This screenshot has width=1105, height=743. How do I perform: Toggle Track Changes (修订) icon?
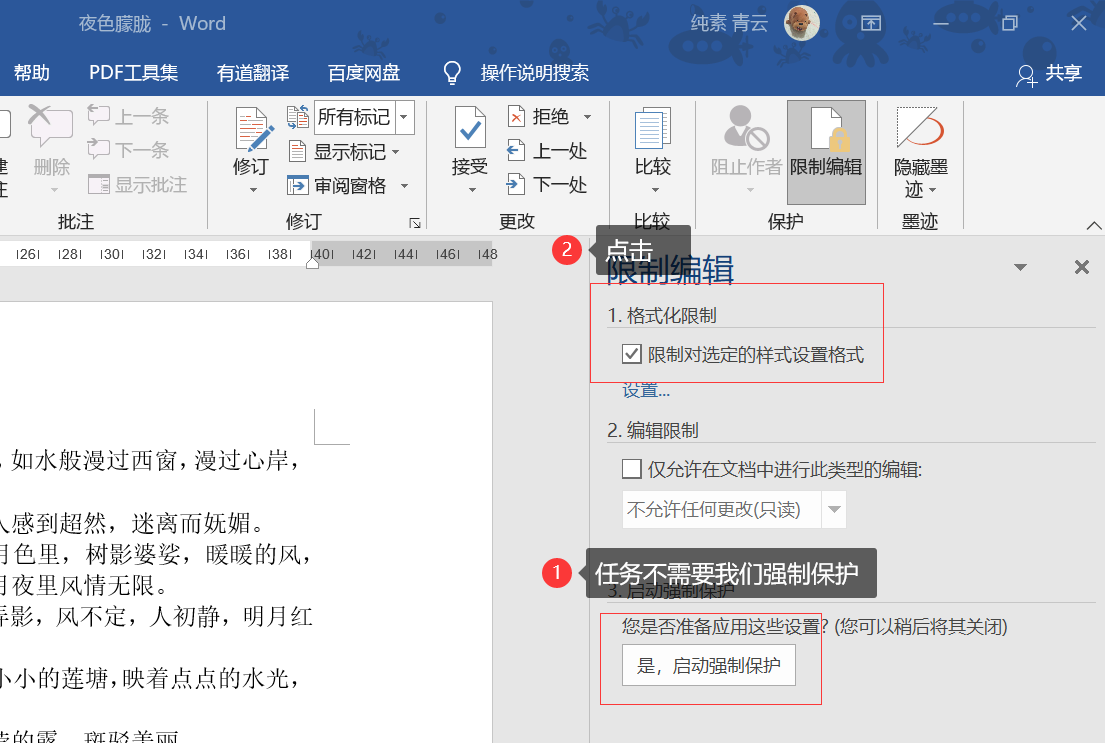[x=253, y=129]
